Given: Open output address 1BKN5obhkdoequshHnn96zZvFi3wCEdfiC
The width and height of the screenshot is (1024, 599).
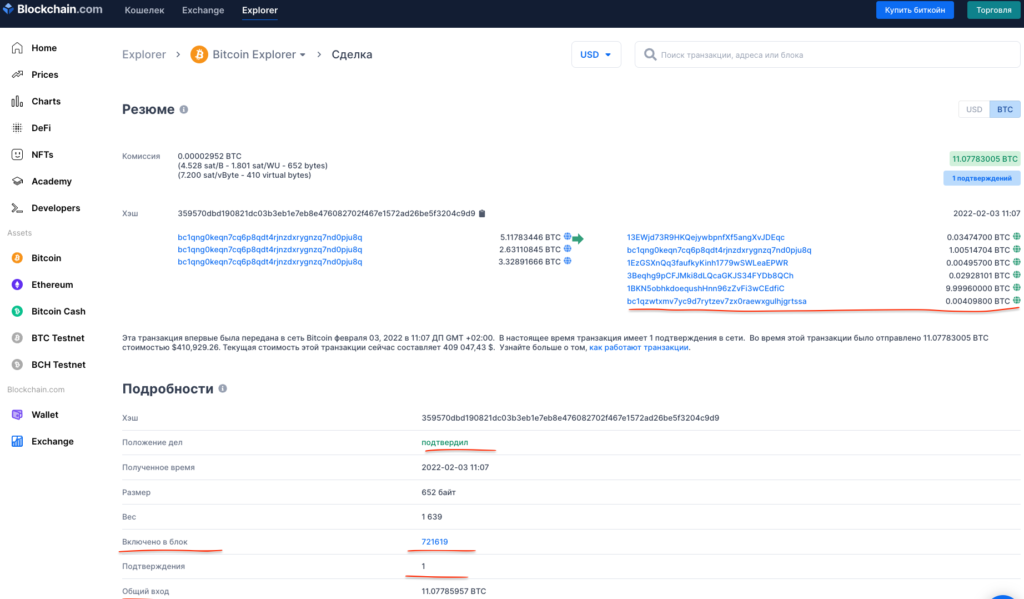Looking at the screenshot, I should [705, 288].
